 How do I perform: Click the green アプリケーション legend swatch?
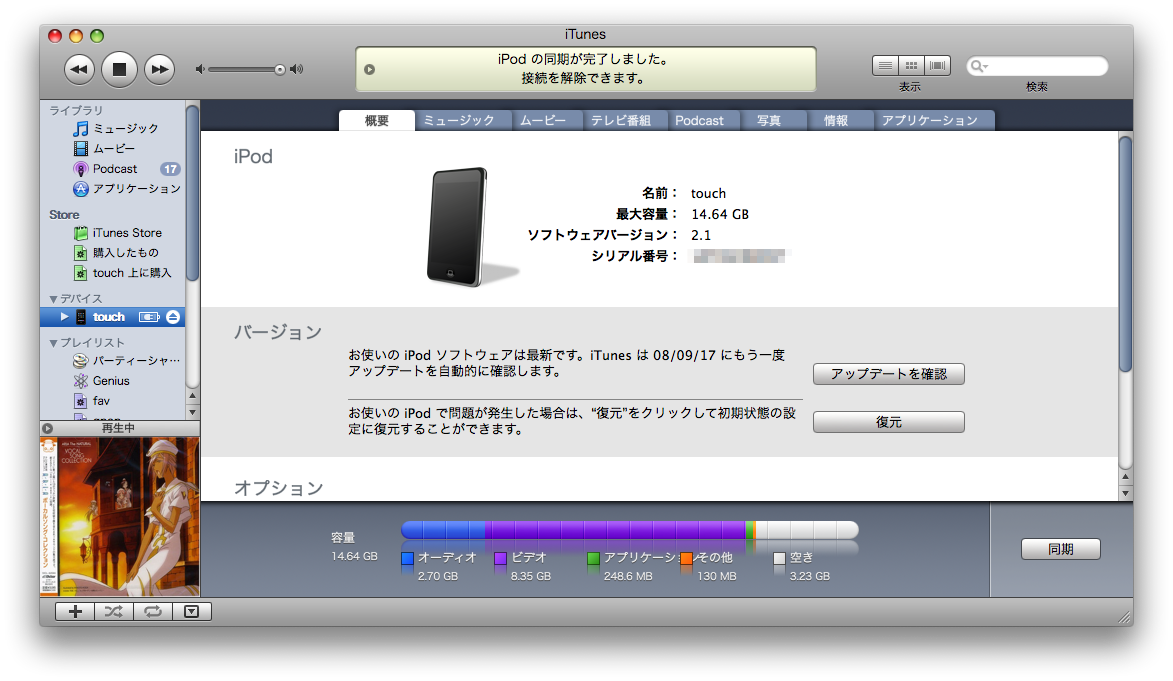click(593, 558)
